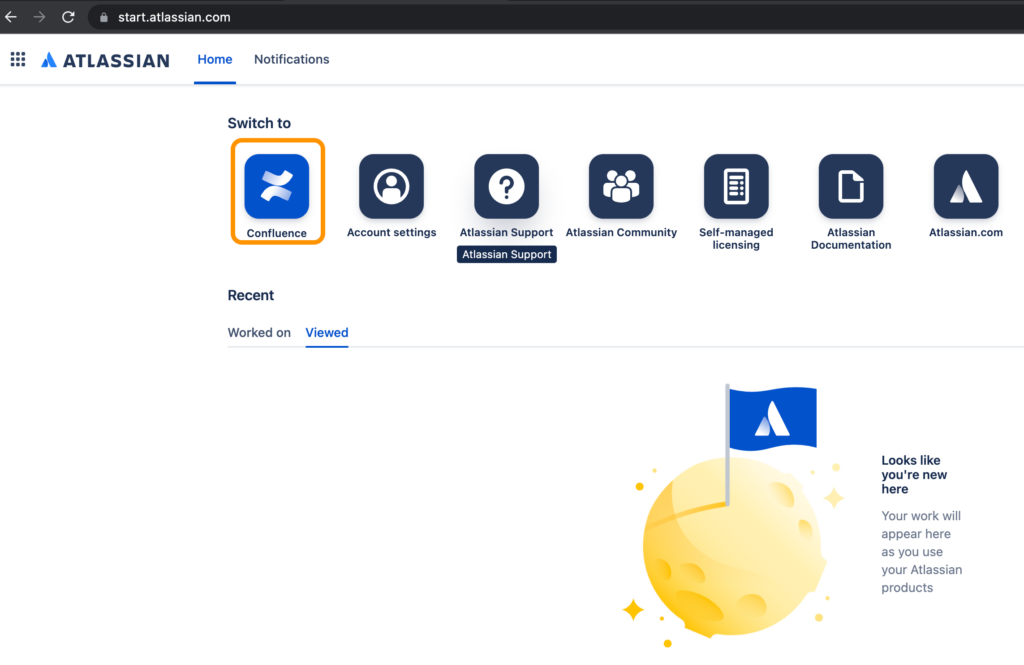Open the Notifications tab

click(291, 59)
